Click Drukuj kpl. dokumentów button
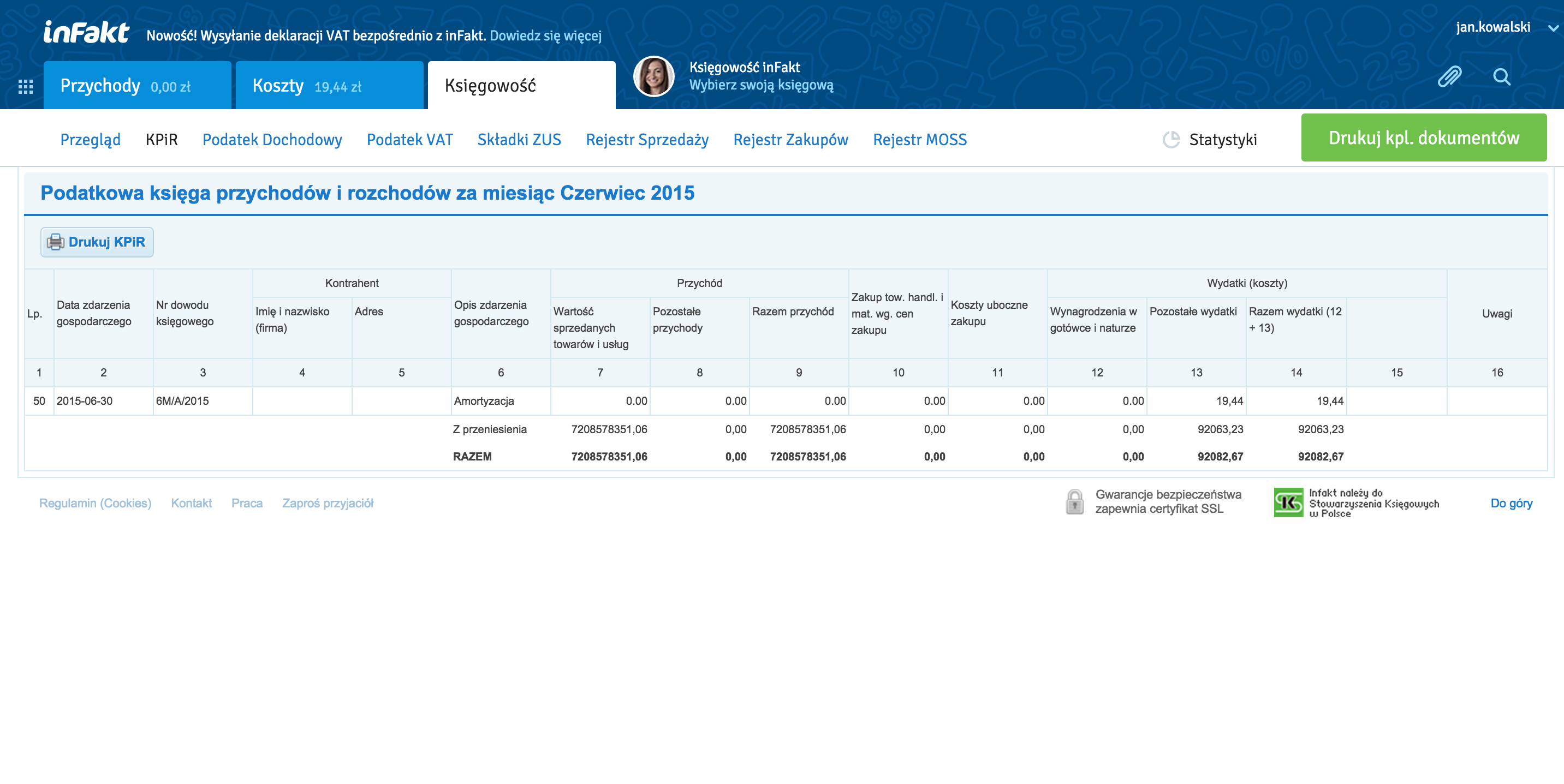The width and height of the screenshot is (1564, 784). coord(1424,137)
